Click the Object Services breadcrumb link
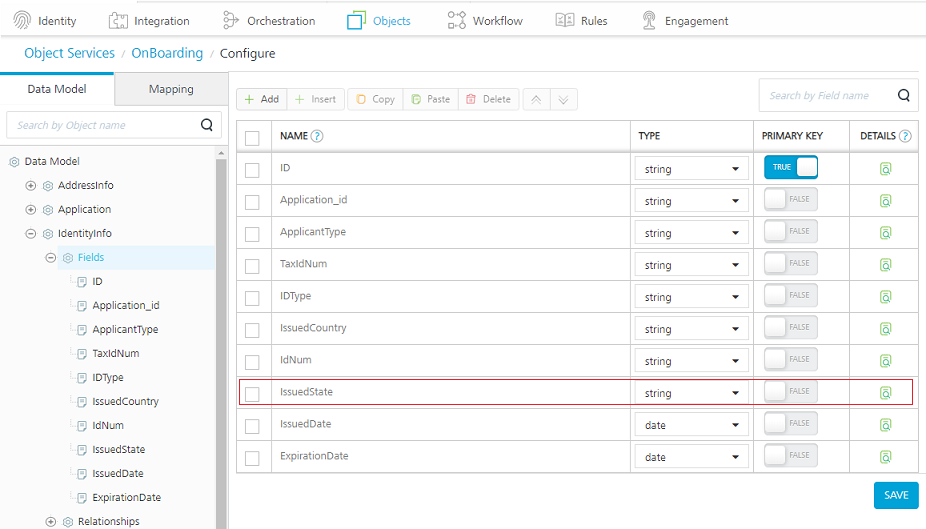This screenshot has width=926, height=529. tap(69, 53)
